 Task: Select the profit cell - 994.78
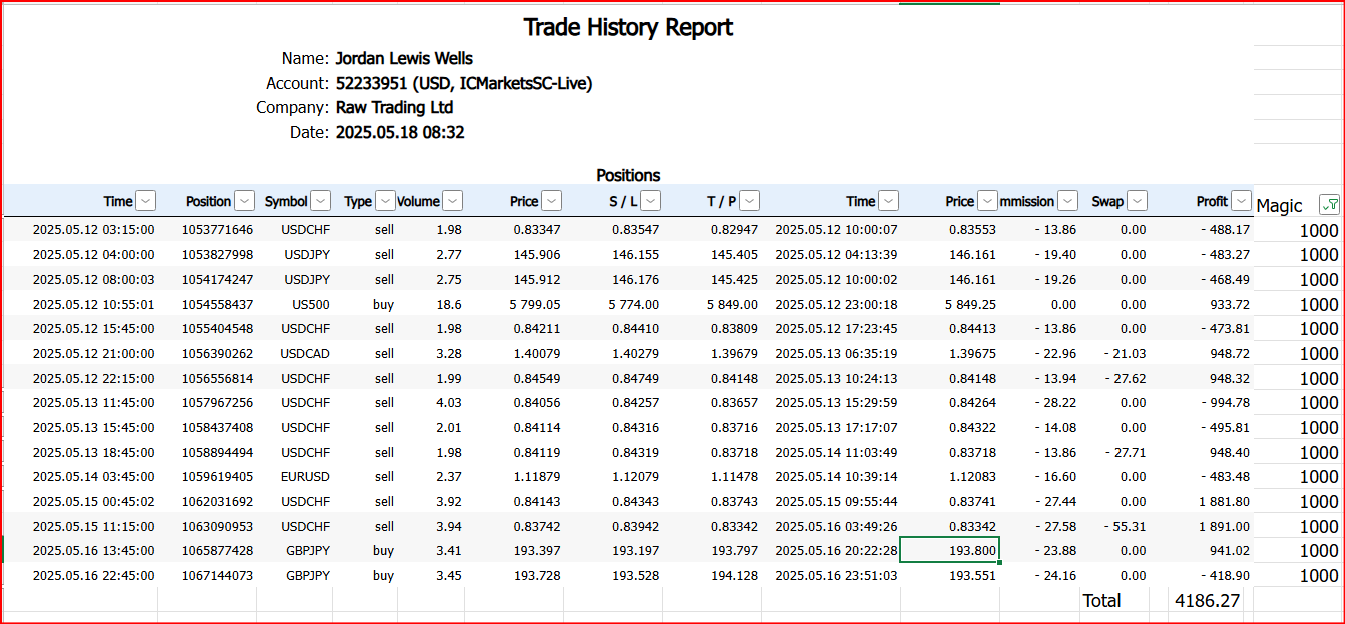click(1224, 403)
